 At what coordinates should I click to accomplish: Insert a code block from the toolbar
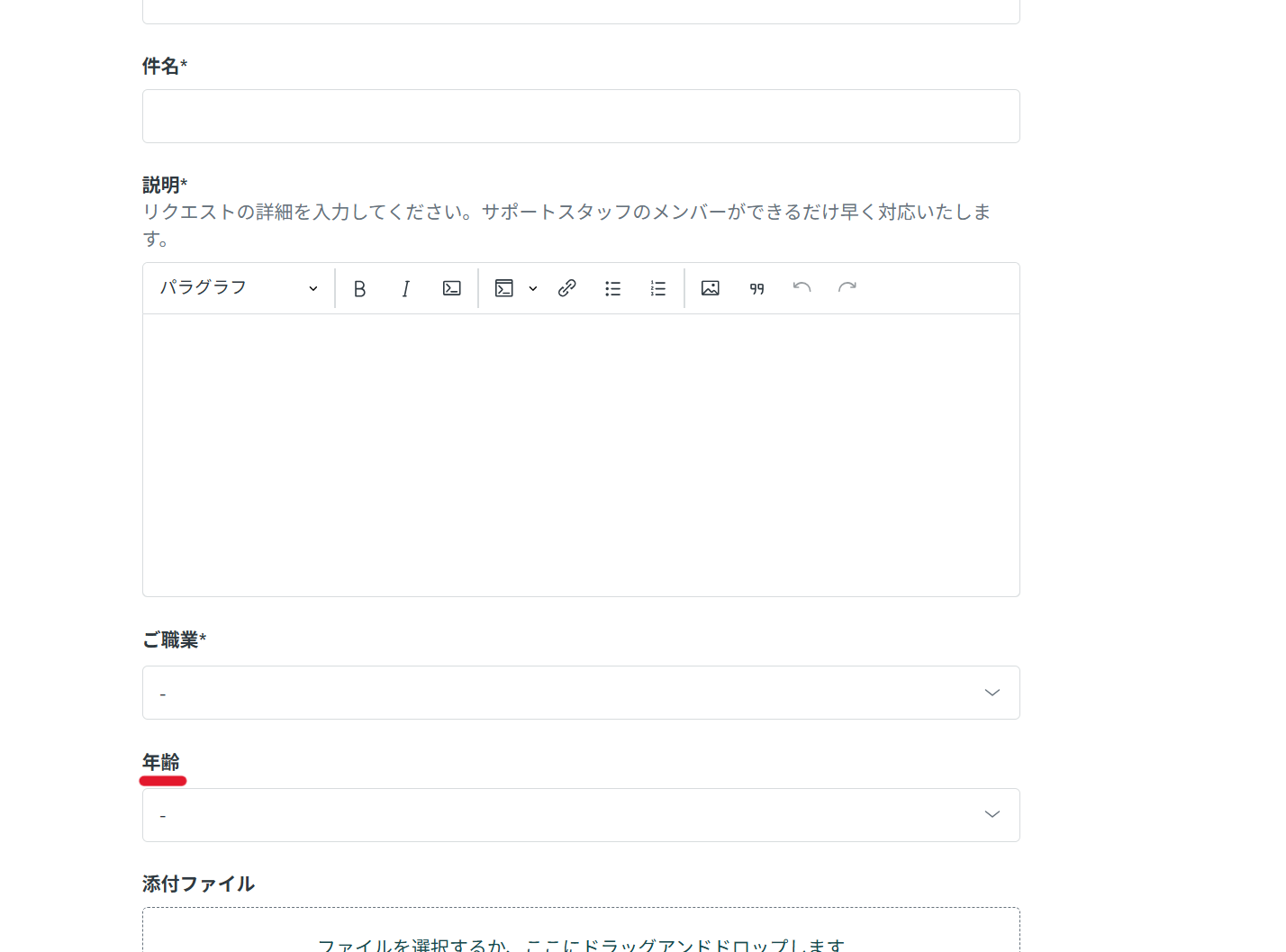[x=504, y=288]
